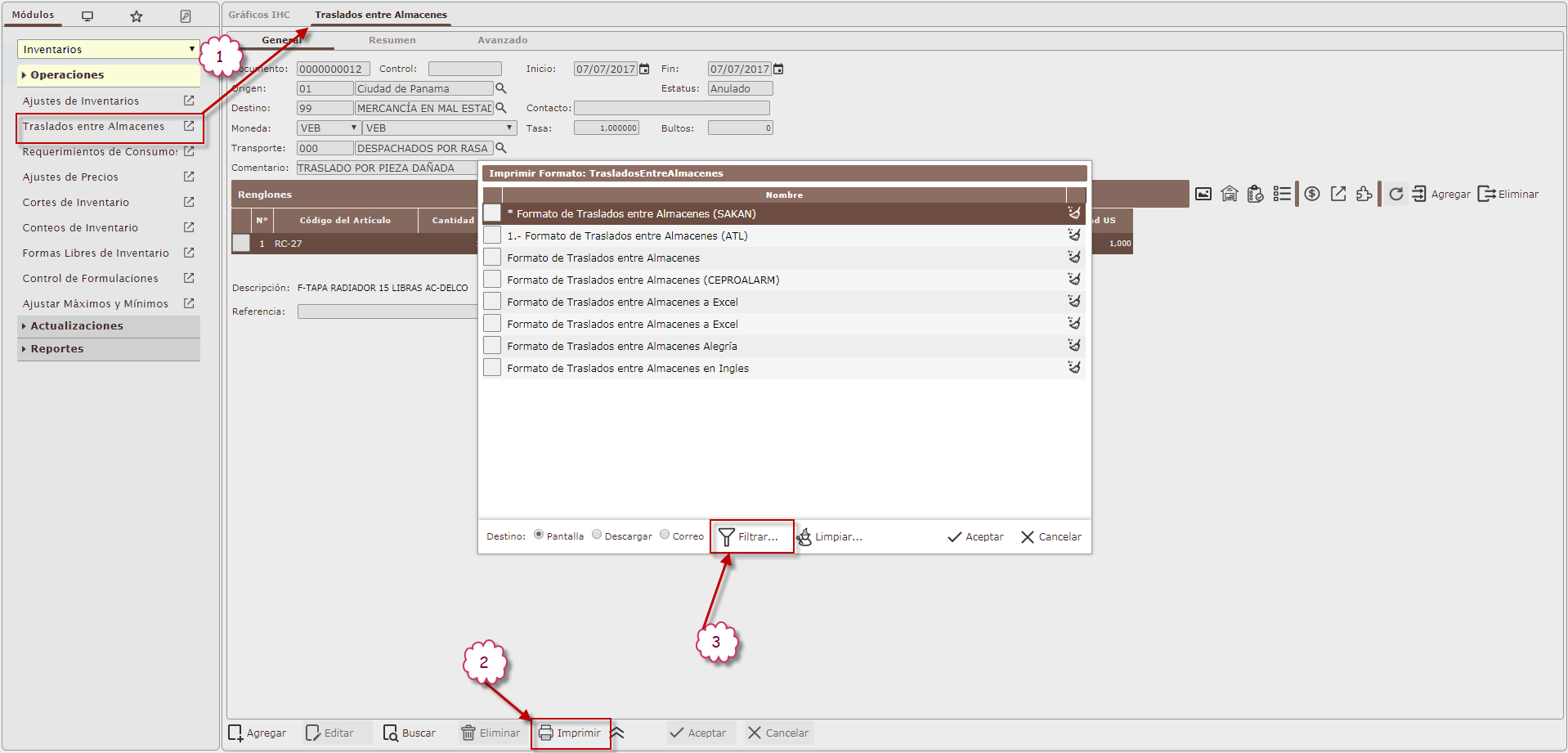The image size is (1568, 753).
Task: Click the external link icon in Renglones toolbar
Action: [1338, 194]
